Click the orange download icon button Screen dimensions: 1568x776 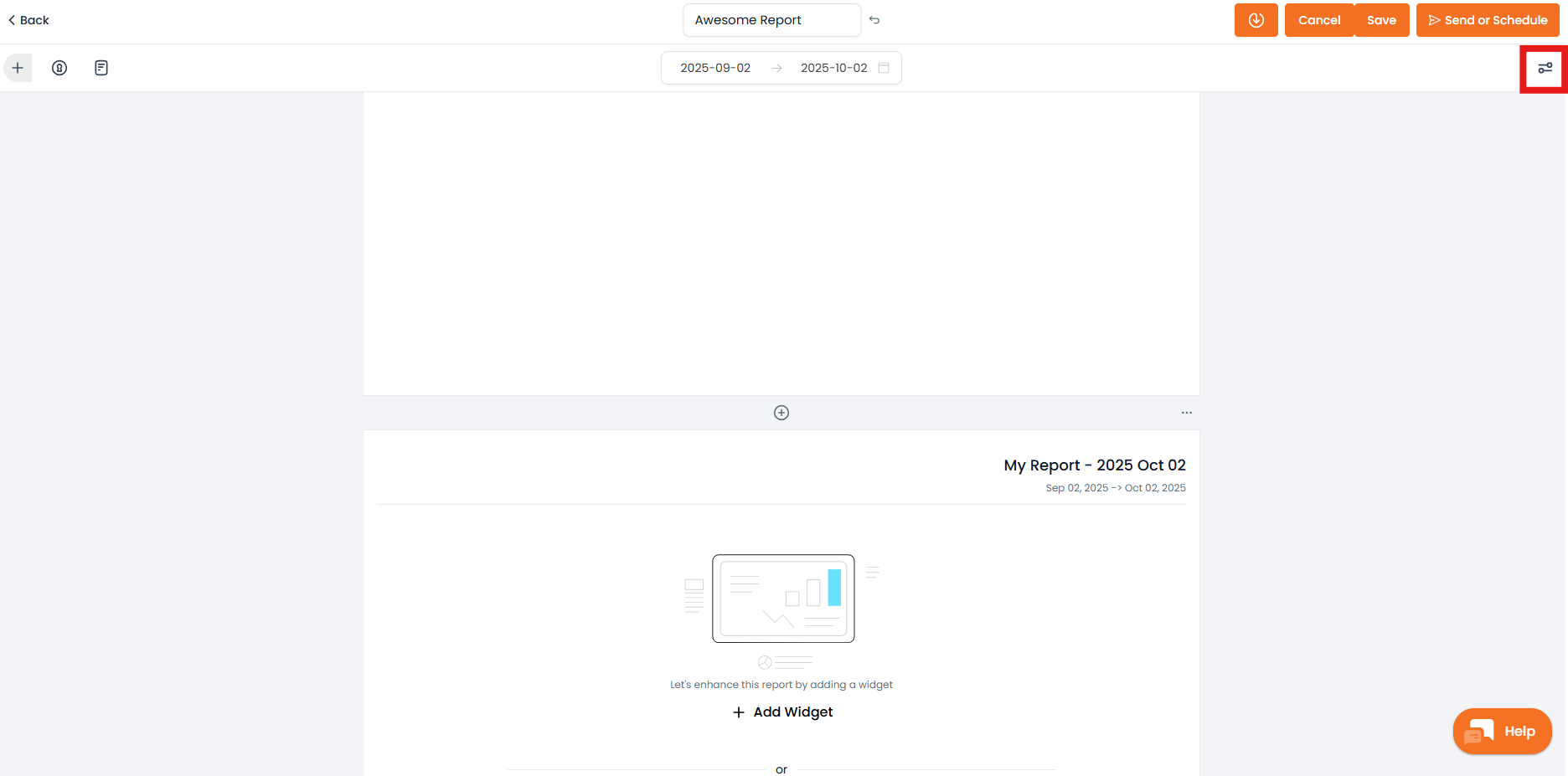(1256, 20)
